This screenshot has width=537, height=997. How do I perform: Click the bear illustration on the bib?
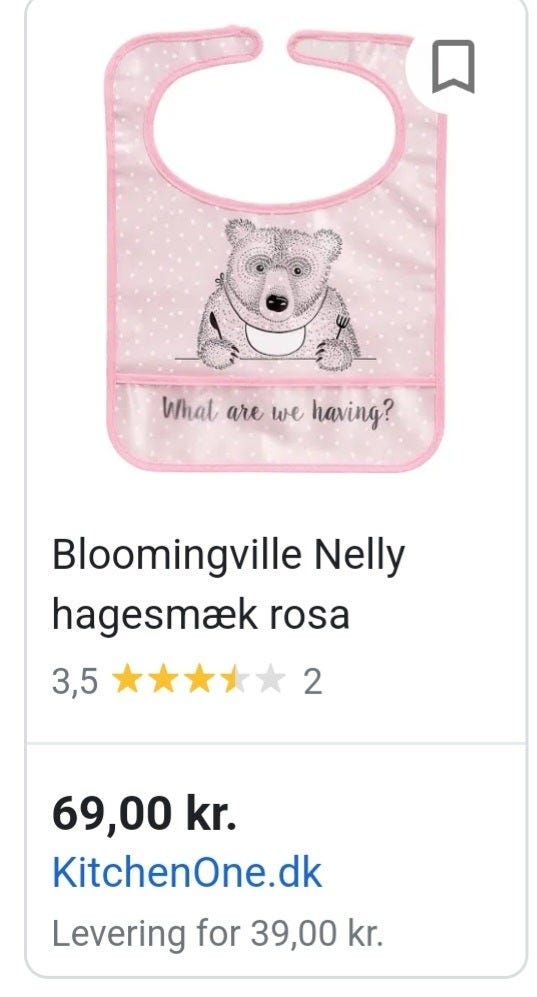point(278,296)
